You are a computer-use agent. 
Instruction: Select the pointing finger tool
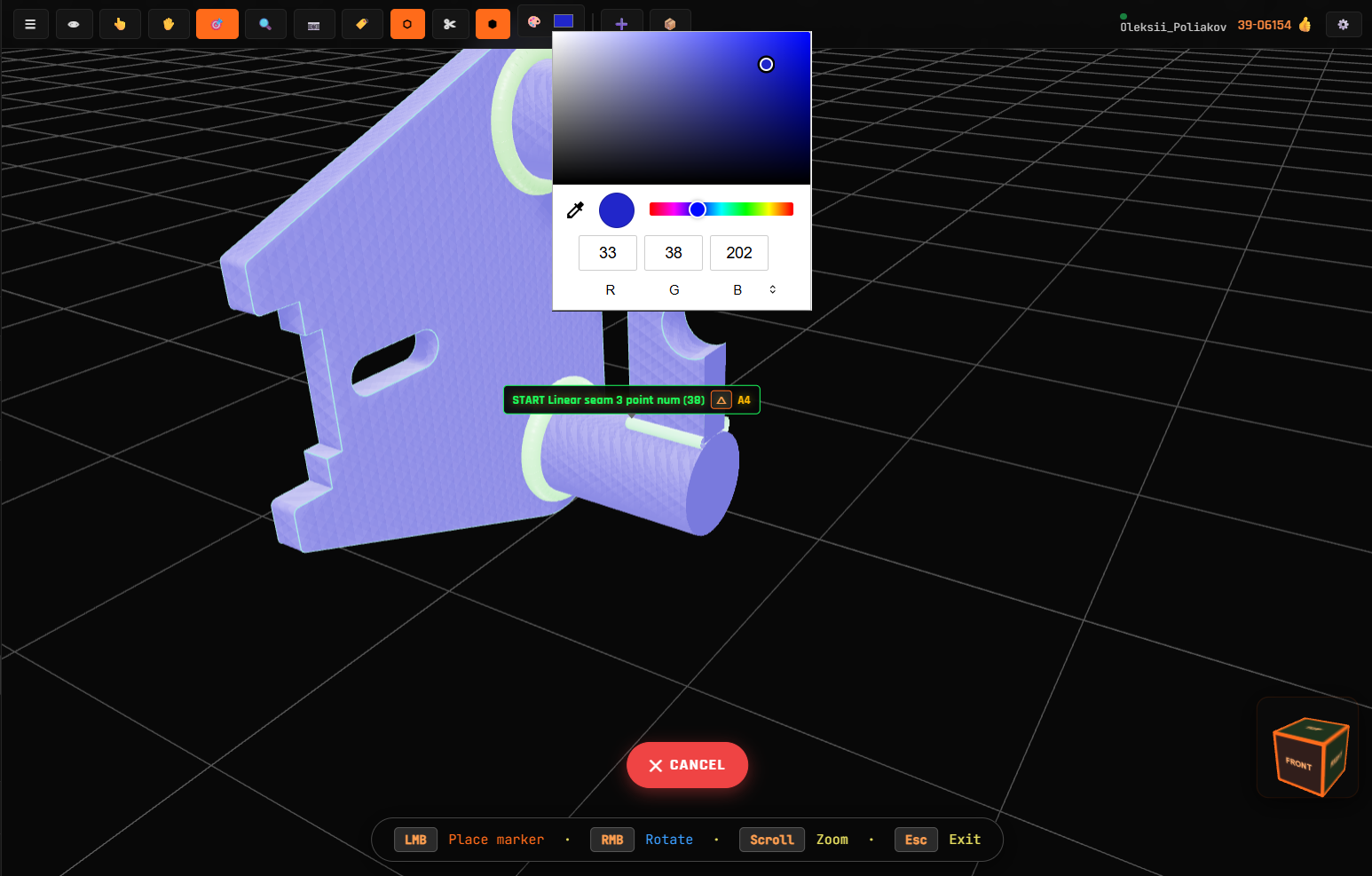[120, 24]
